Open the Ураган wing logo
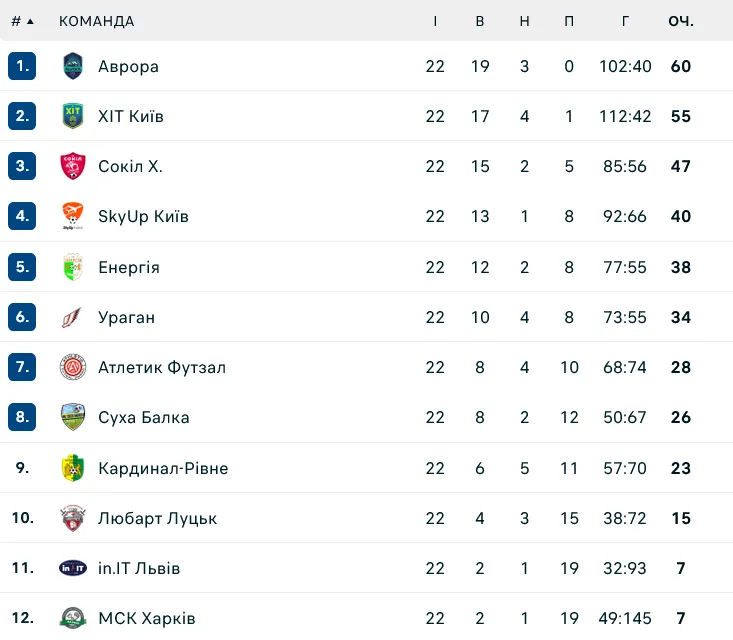Image resolution: width=733 pixels, height=640 pixels. 72,317
